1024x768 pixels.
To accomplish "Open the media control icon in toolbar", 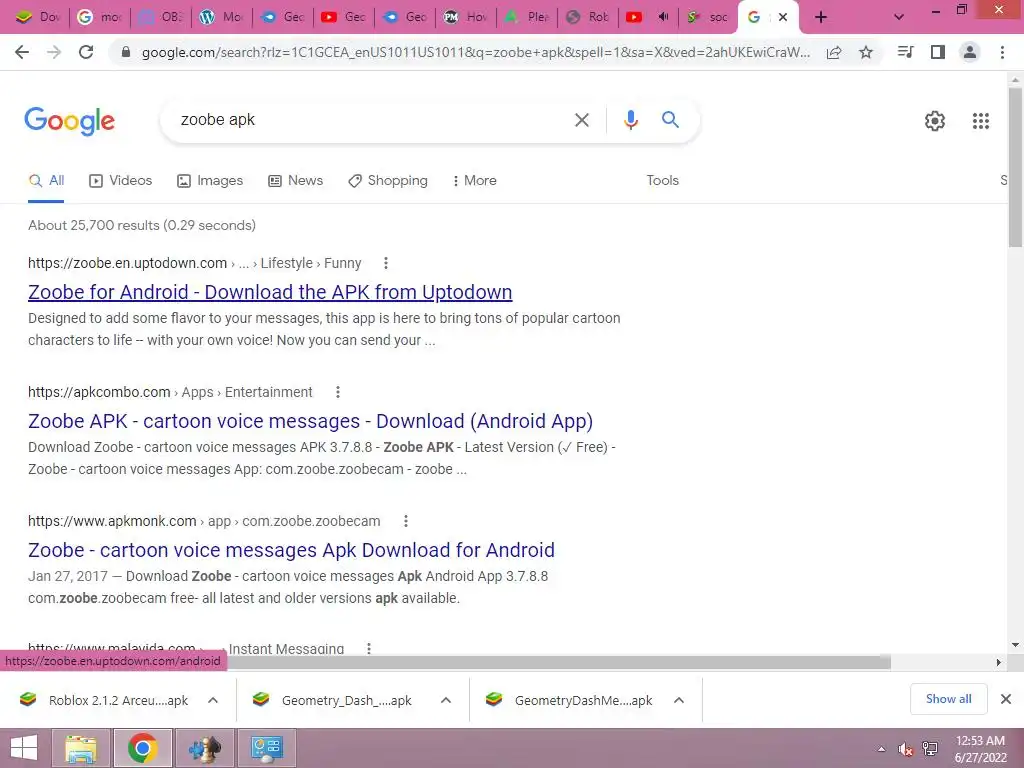I will (x=905, y=52).
